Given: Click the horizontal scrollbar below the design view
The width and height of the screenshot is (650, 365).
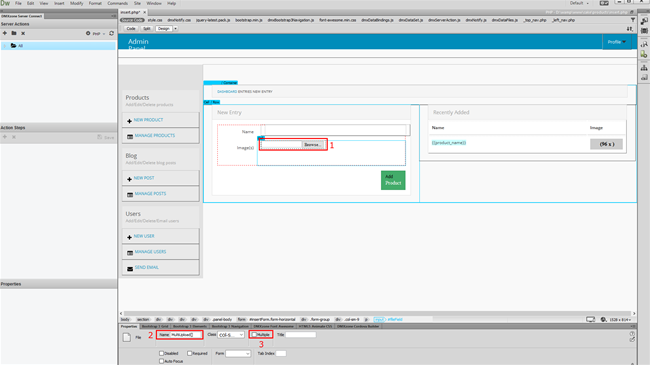Looking at the screenshot, I should point(377,314).
